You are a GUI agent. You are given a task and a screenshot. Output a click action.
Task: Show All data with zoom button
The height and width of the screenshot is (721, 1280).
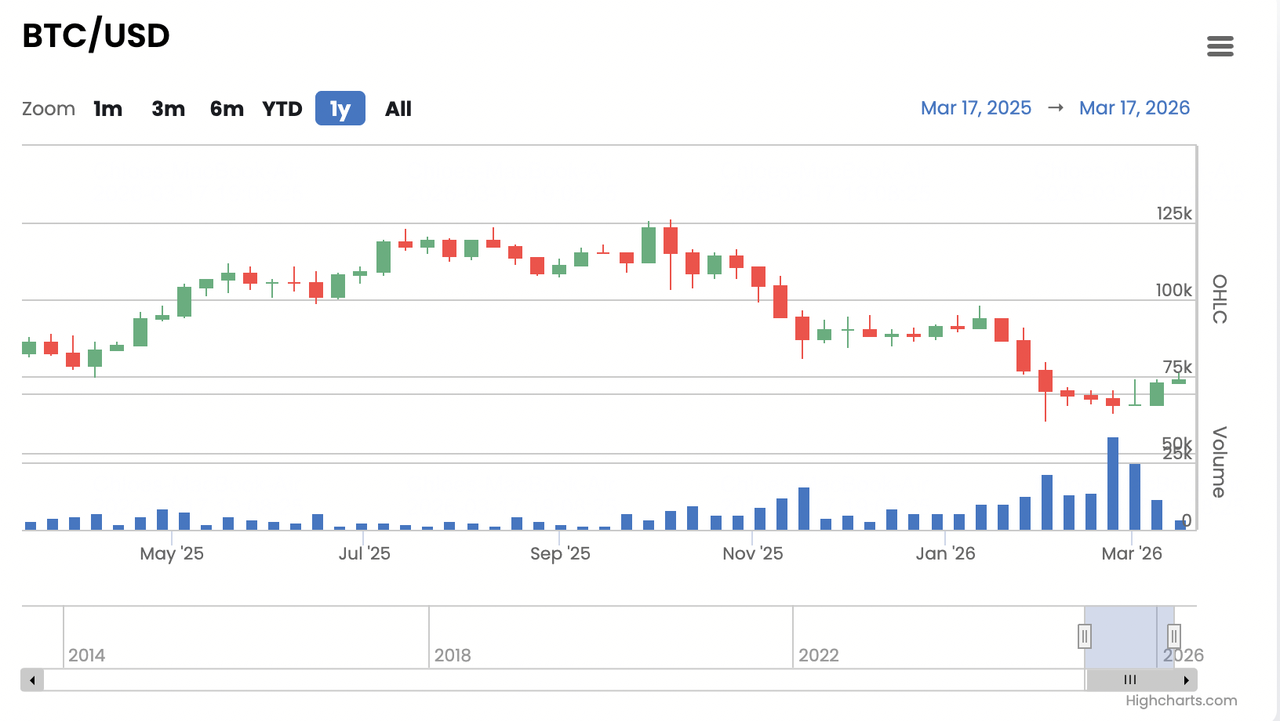pyautogui.click(x=398, y=109)
